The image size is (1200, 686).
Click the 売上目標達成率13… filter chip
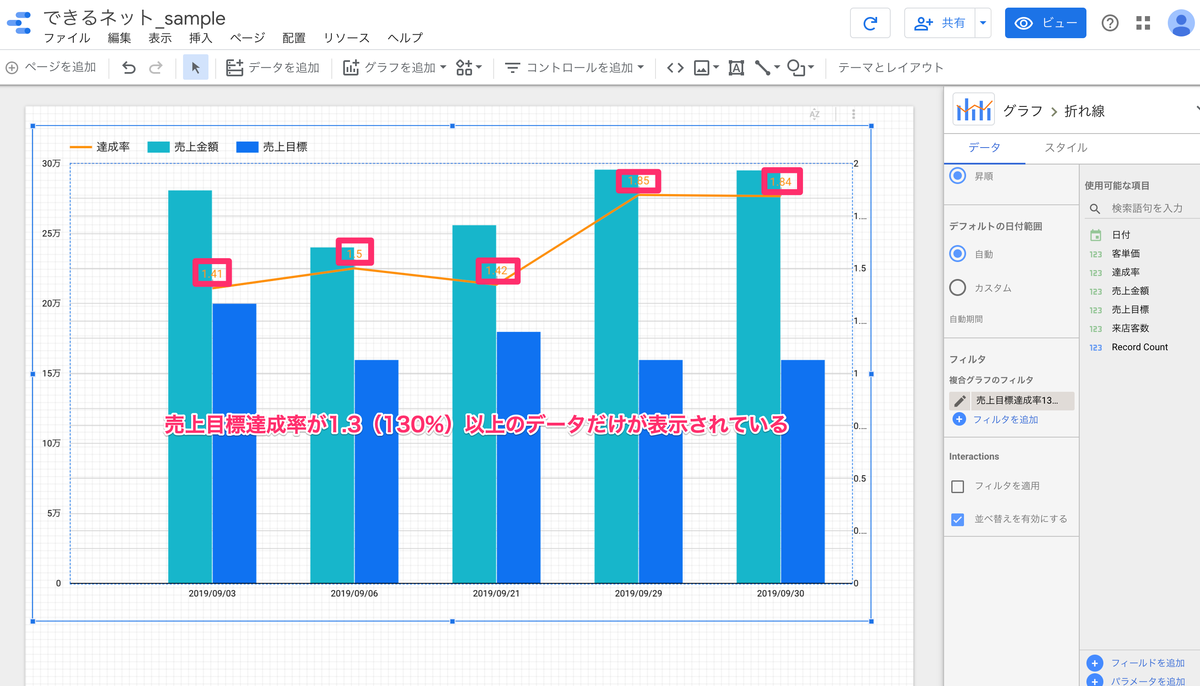pos(1011,401)
